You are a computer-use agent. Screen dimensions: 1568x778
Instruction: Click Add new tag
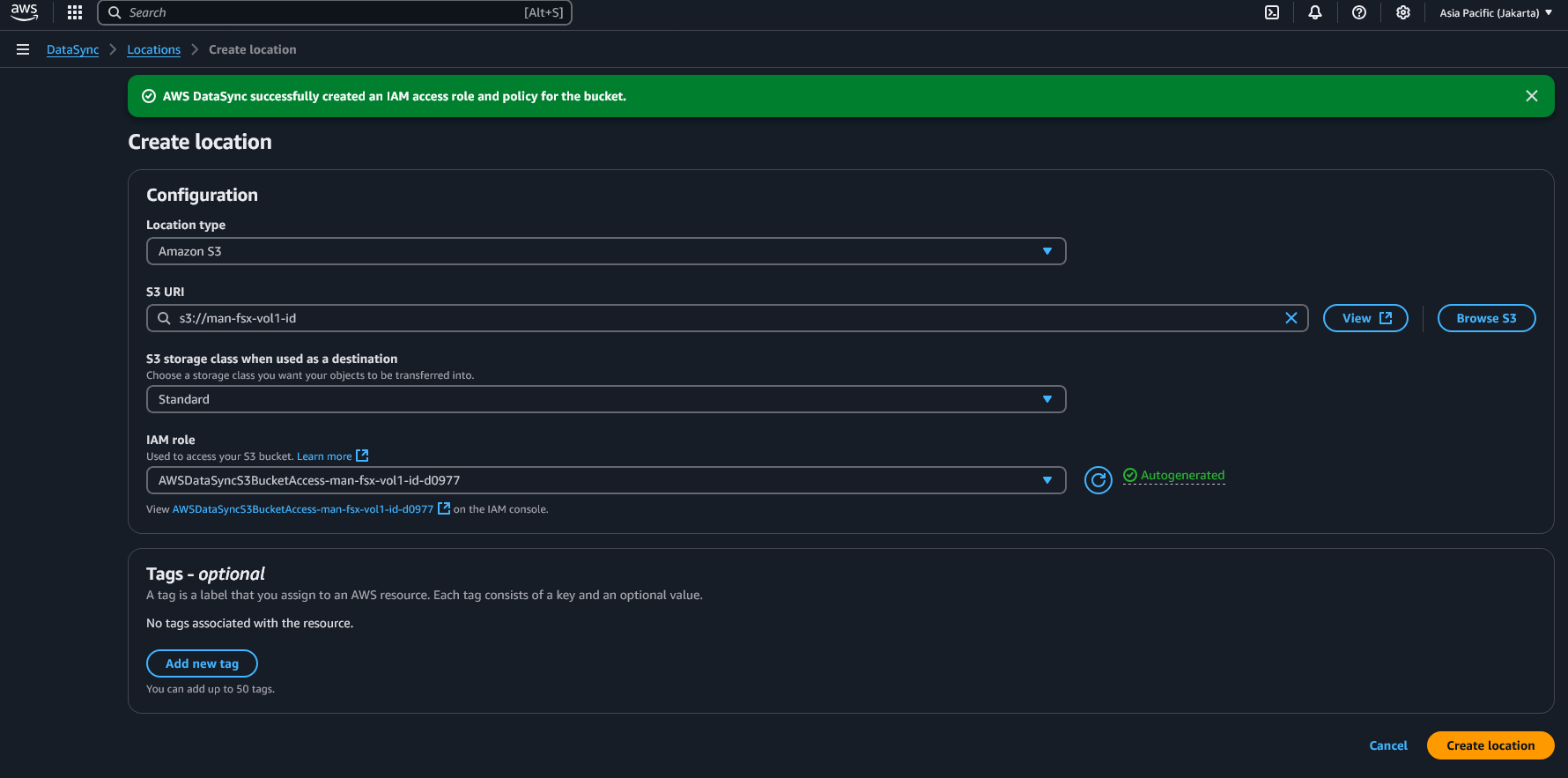point(202,663)
